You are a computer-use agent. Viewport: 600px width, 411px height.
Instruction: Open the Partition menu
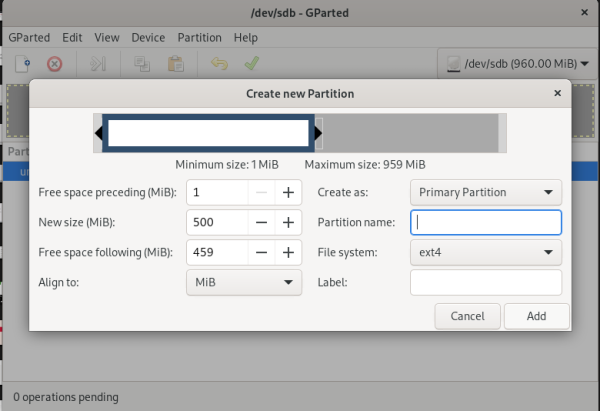(199, 37)
